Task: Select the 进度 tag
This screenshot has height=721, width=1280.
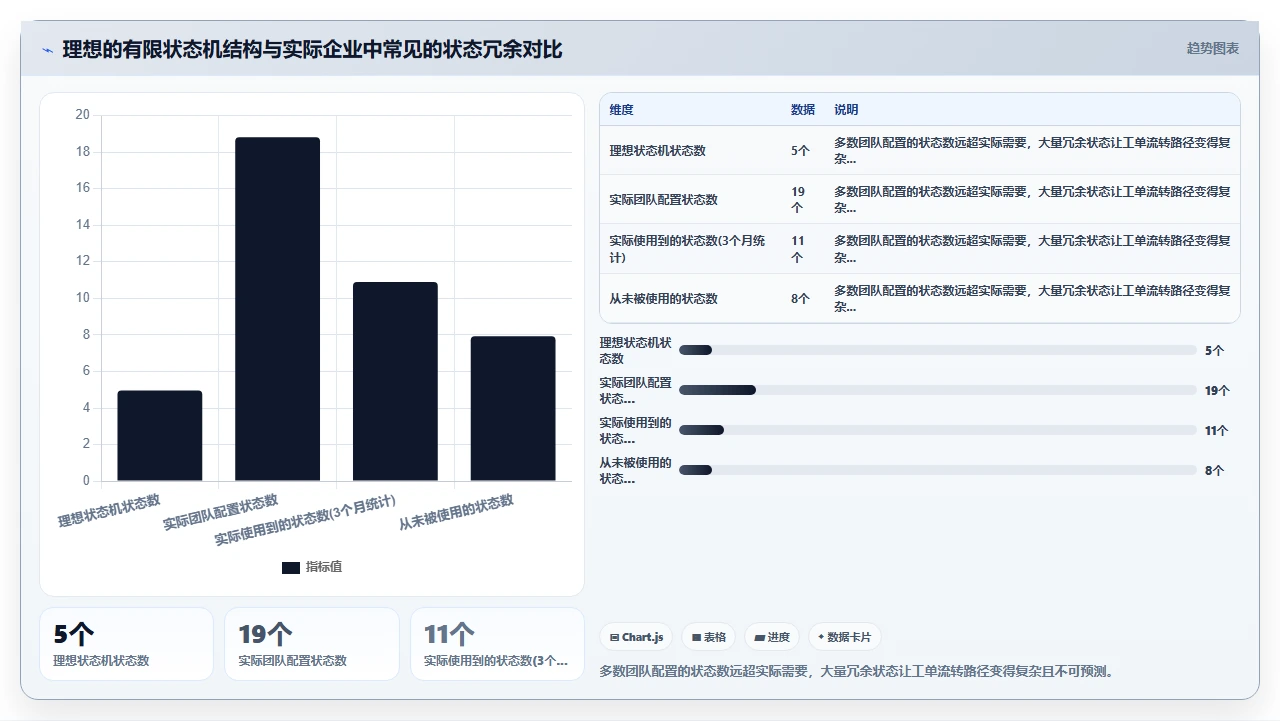Action: pos(772,637)
